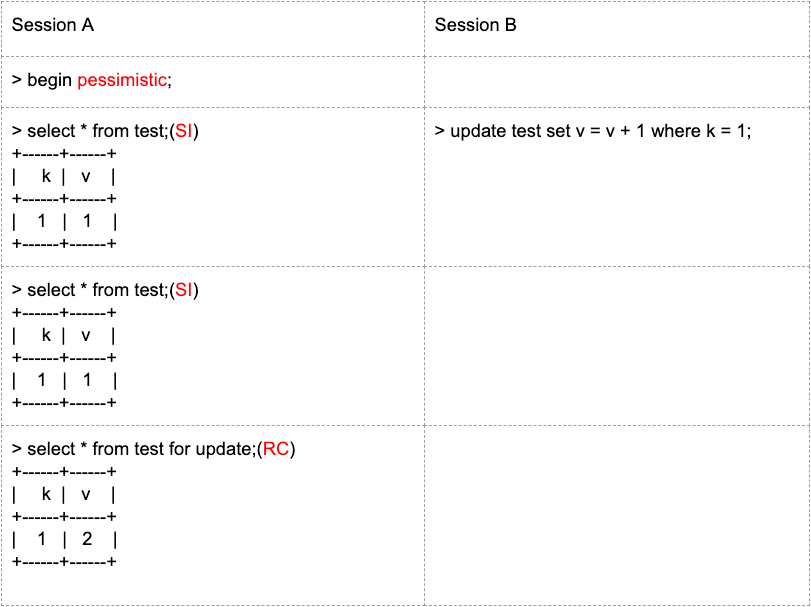Click the empty Session B cell beside "begin pessimistic"

coord(617,81)
